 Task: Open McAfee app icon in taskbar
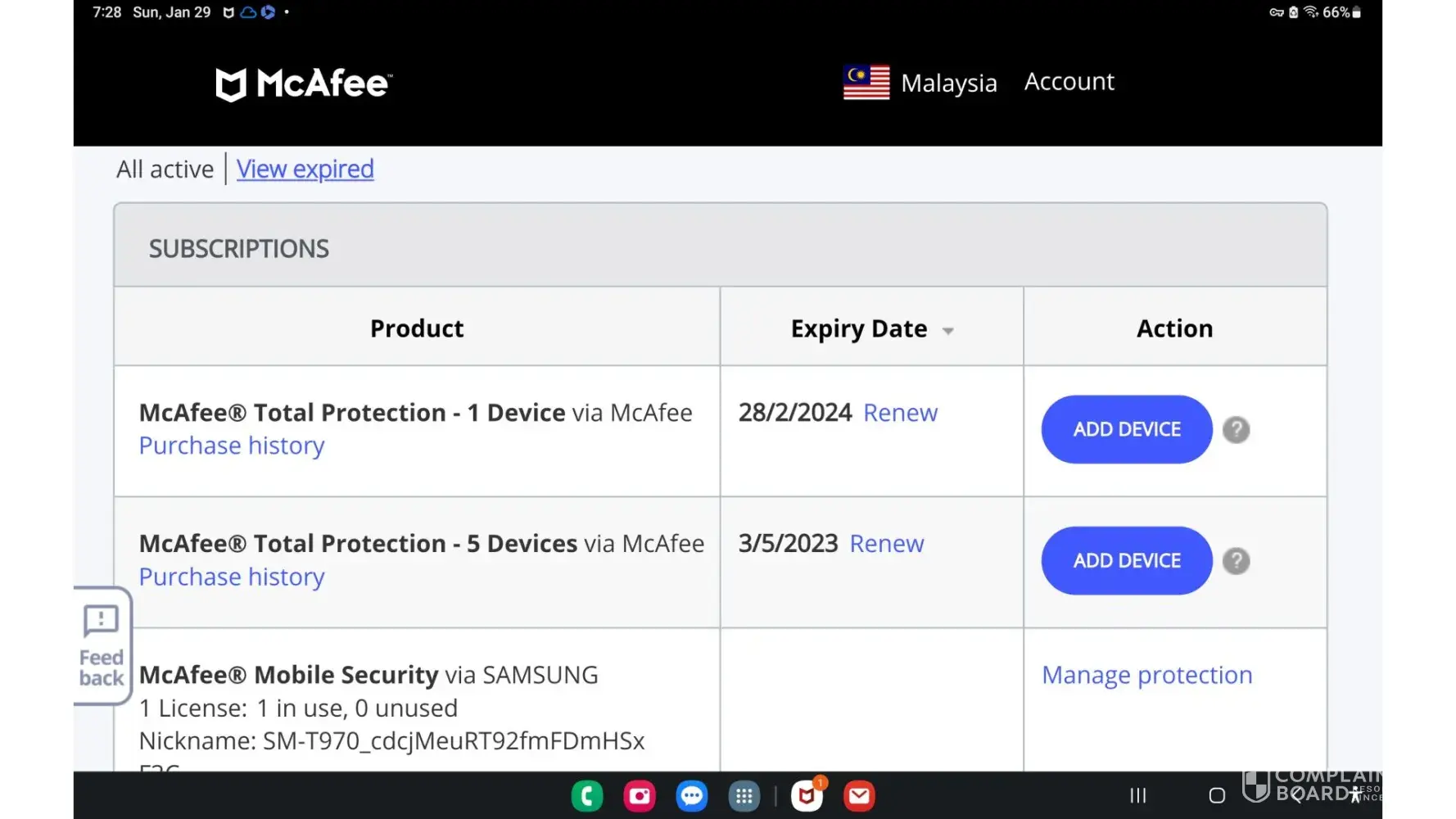(807, 796)
